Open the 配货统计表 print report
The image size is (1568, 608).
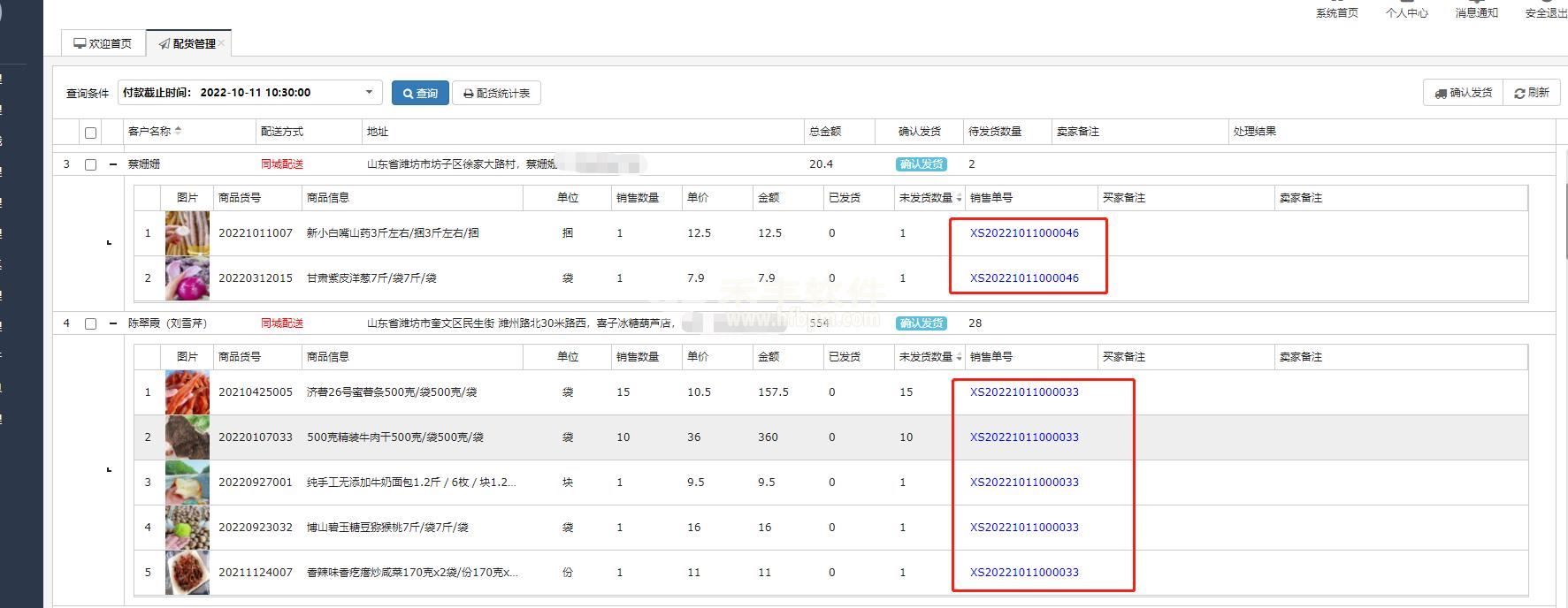click(x=496, y=93)
